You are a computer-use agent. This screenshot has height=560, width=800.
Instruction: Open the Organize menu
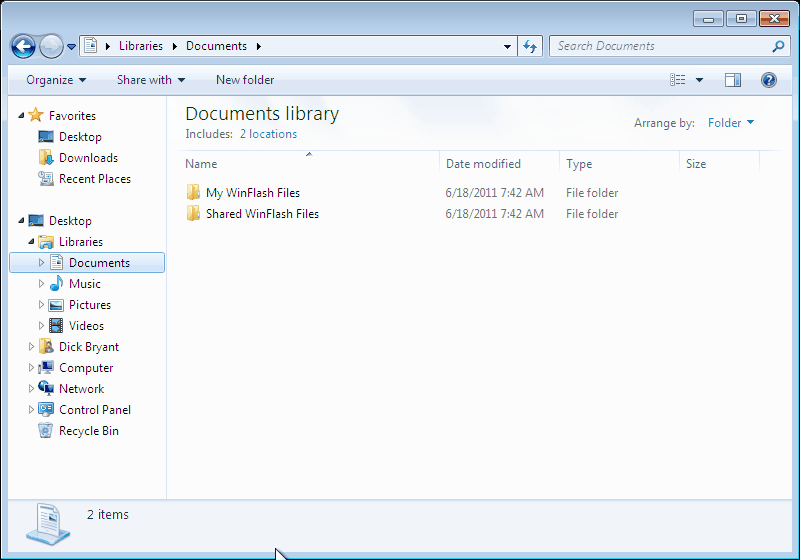56,80
